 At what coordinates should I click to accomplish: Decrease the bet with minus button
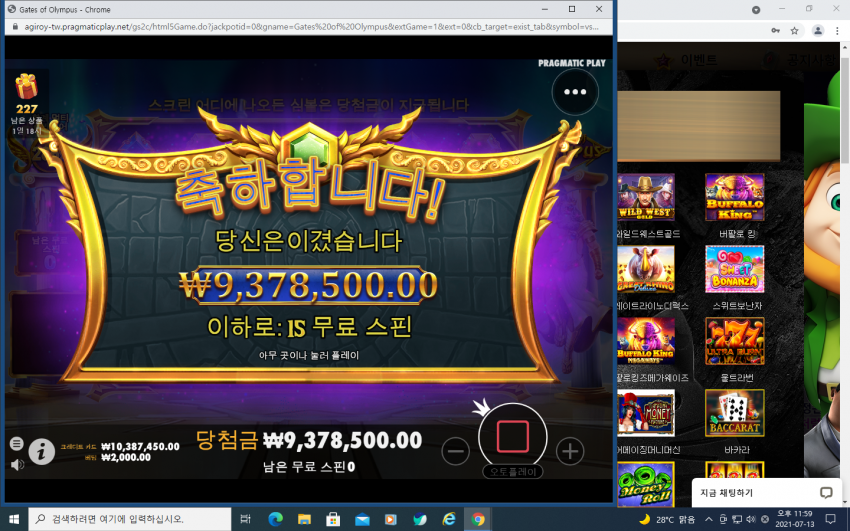[455, 451]
